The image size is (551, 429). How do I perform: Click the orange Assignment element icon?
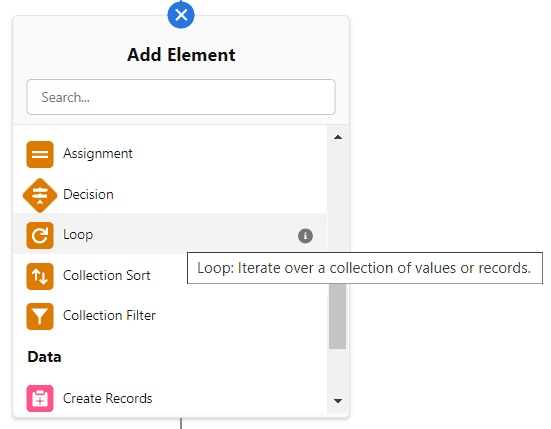(40, 155)
